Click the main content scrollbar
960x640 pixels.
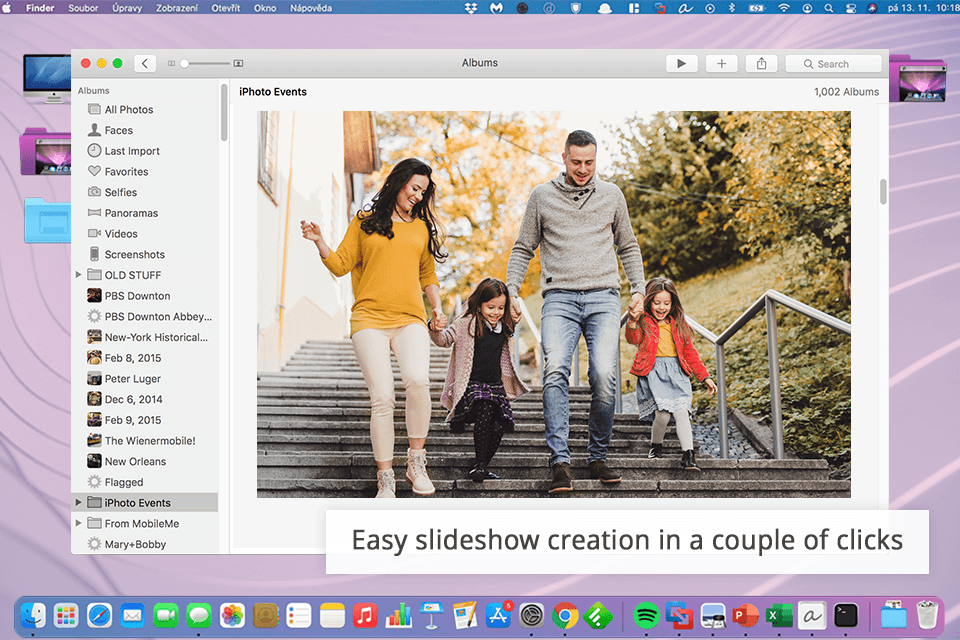coord(883,192)
